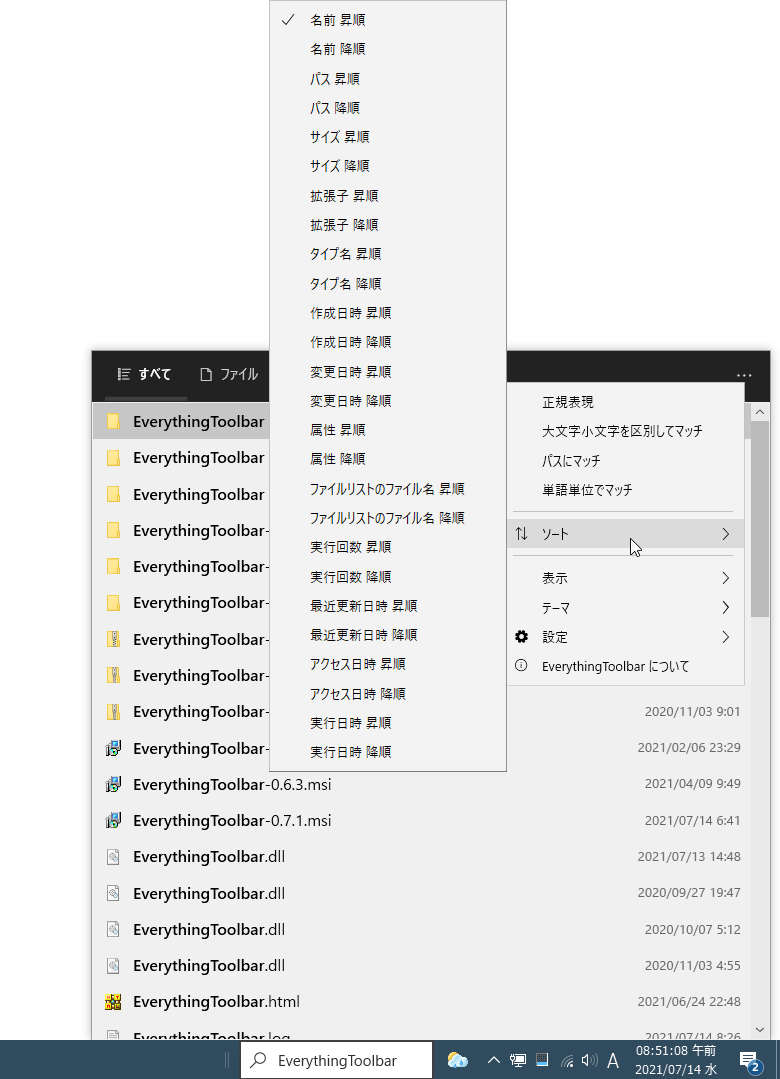Click the folder icon of highlighted first result
The height and width of the screenshot is (1079, 780).
tap(114, 421)
